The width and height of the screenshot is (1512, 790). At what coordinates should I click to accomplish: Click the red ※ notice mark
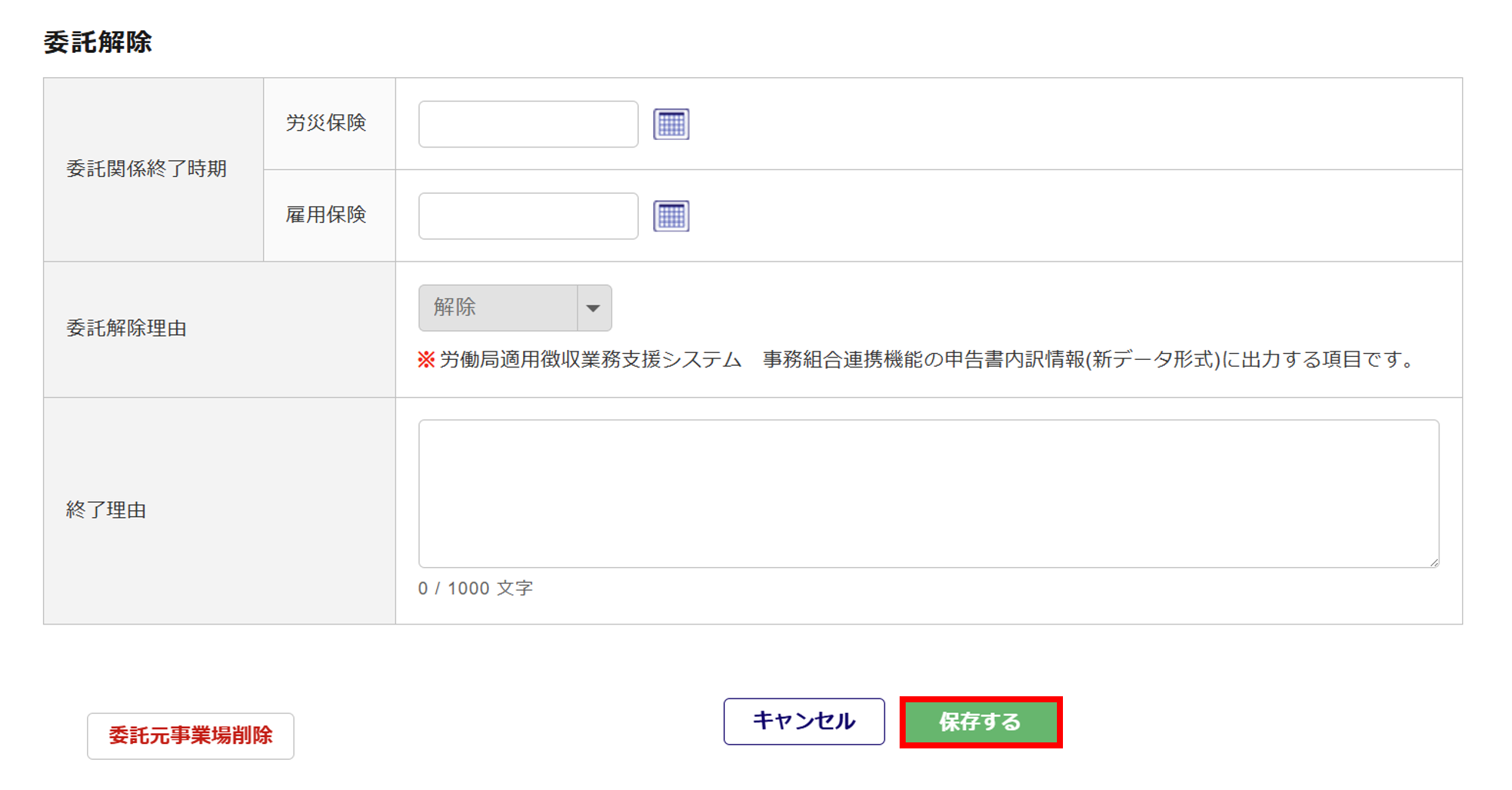426,360
